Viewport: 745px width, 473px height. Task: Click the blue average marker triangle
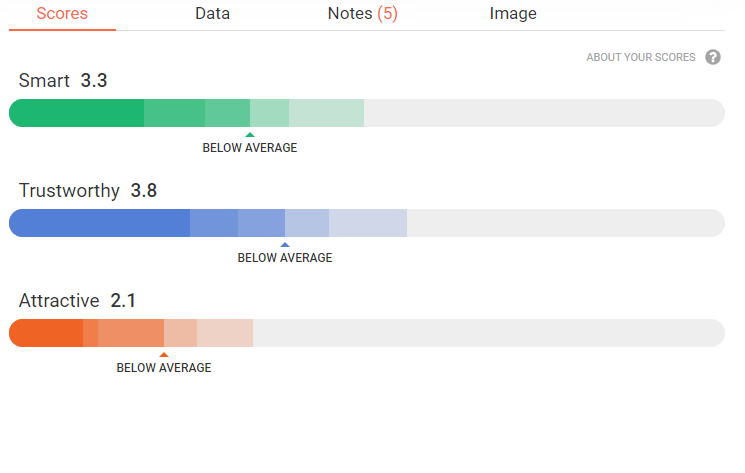[285, 244]
